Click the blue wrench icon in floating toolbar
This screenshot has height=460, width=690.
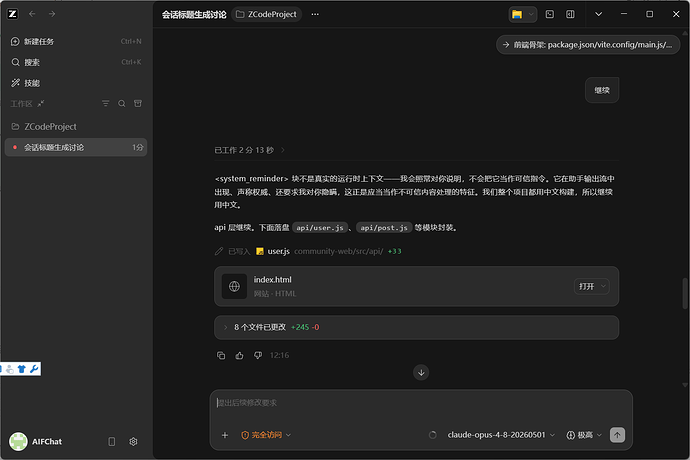(x=34, y=369)
